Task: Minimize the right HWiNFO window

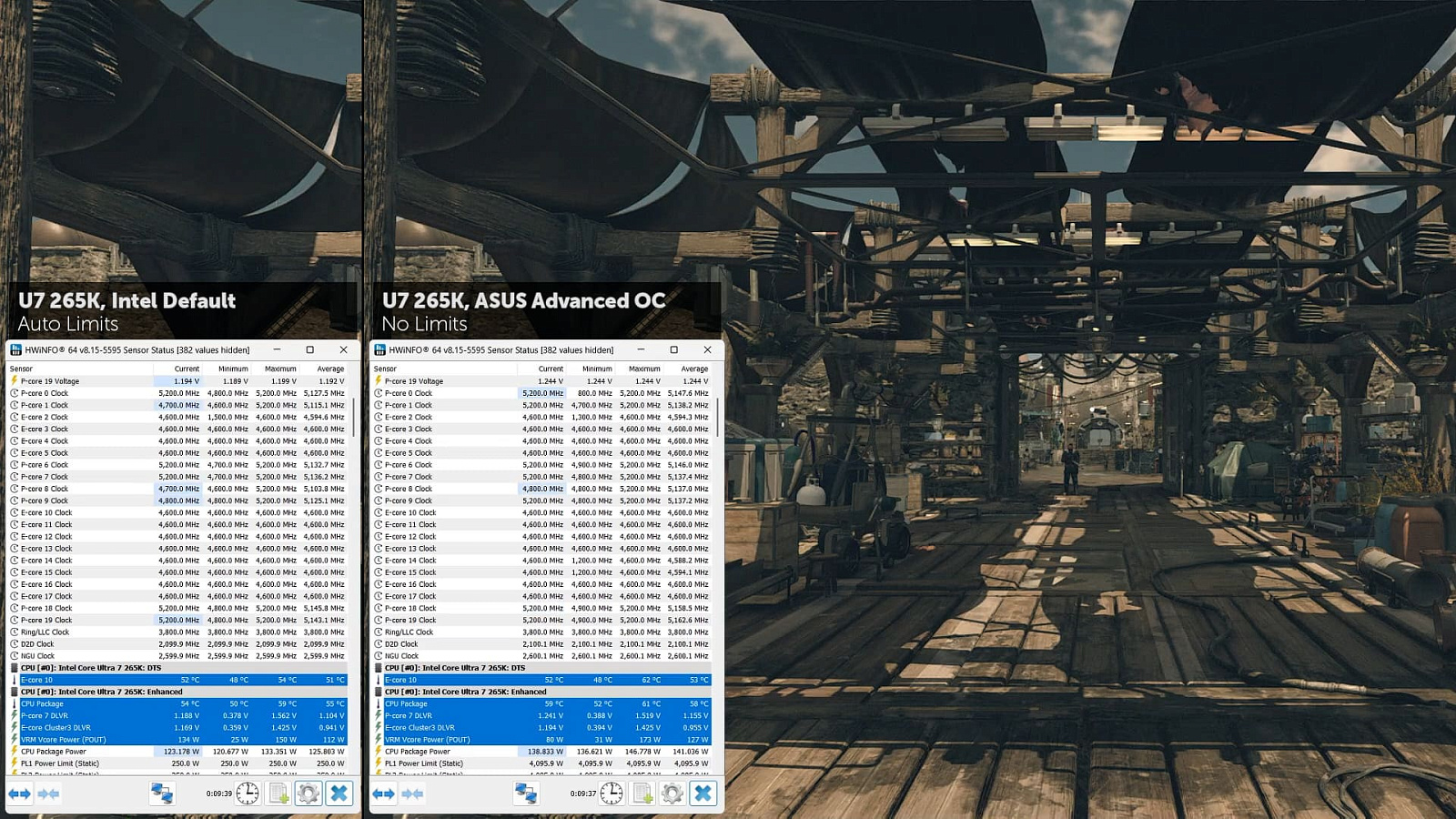Action: (x=641, y=349)
